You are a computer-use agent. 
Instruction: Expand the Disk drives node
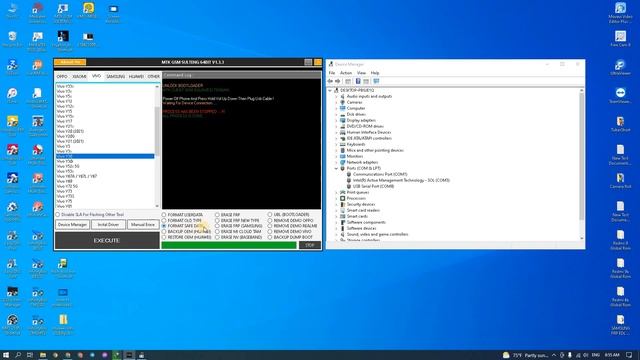(336, 114)
